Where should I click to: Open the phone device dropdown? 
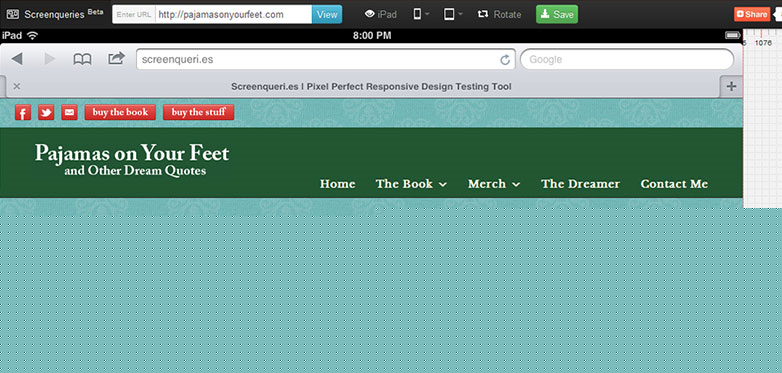pyautogui.click(x=421, y=14)
